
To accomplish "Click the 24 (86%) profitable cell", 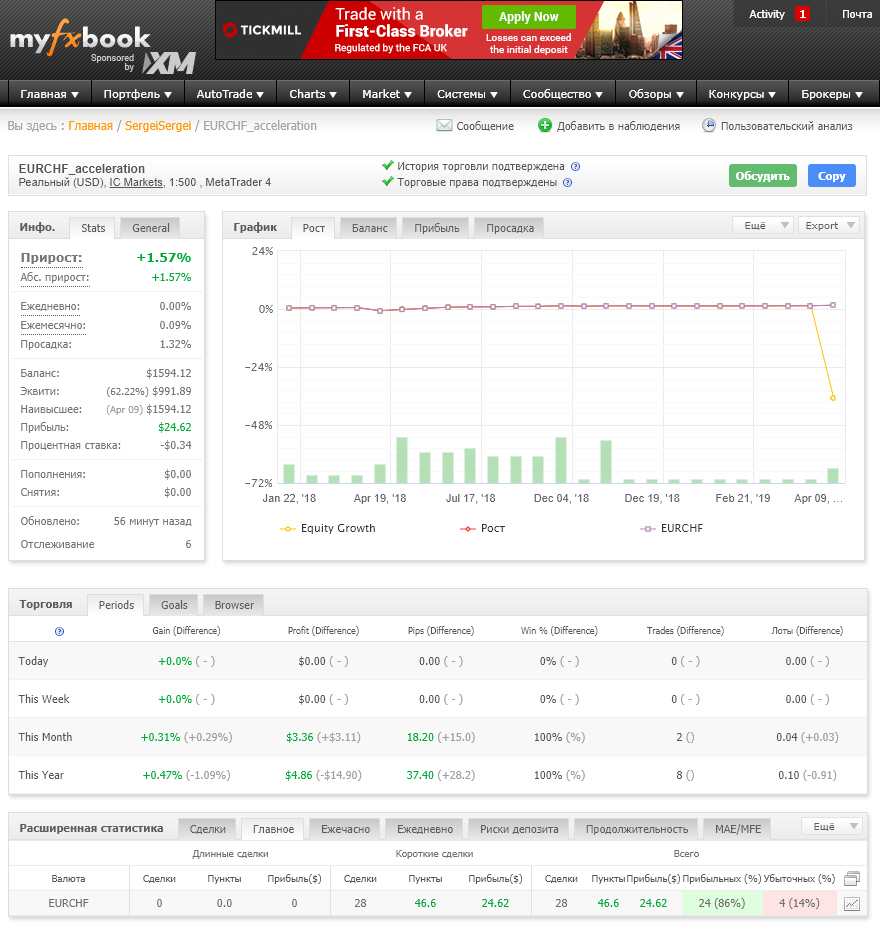I will pos(721,903).
